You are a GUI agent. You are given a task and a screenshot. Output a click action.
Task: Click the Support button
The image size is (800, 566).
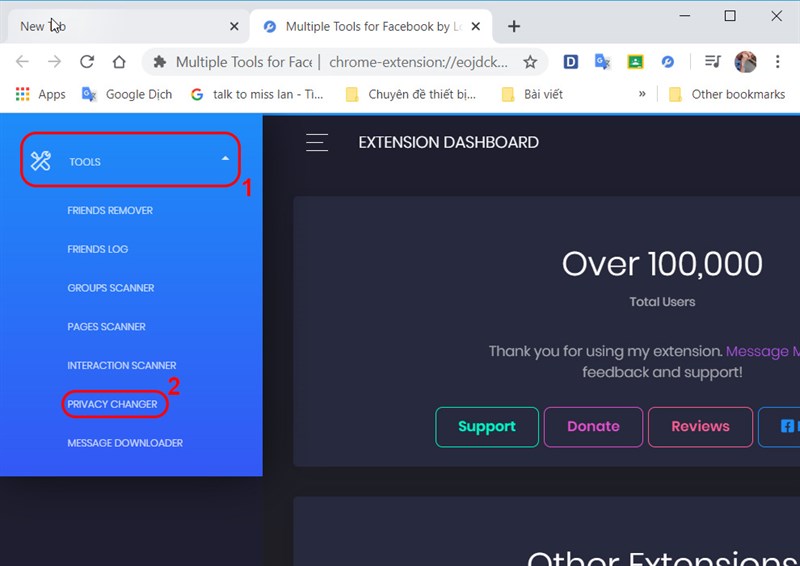pyautogui.click(x=487, y=427)
